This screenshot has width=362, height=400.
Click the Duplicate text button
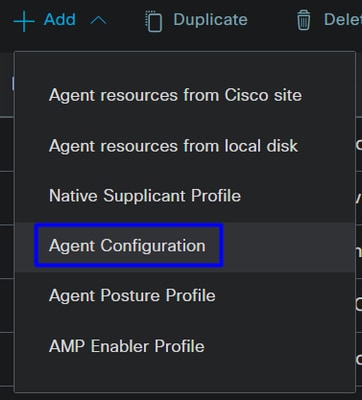210,20
